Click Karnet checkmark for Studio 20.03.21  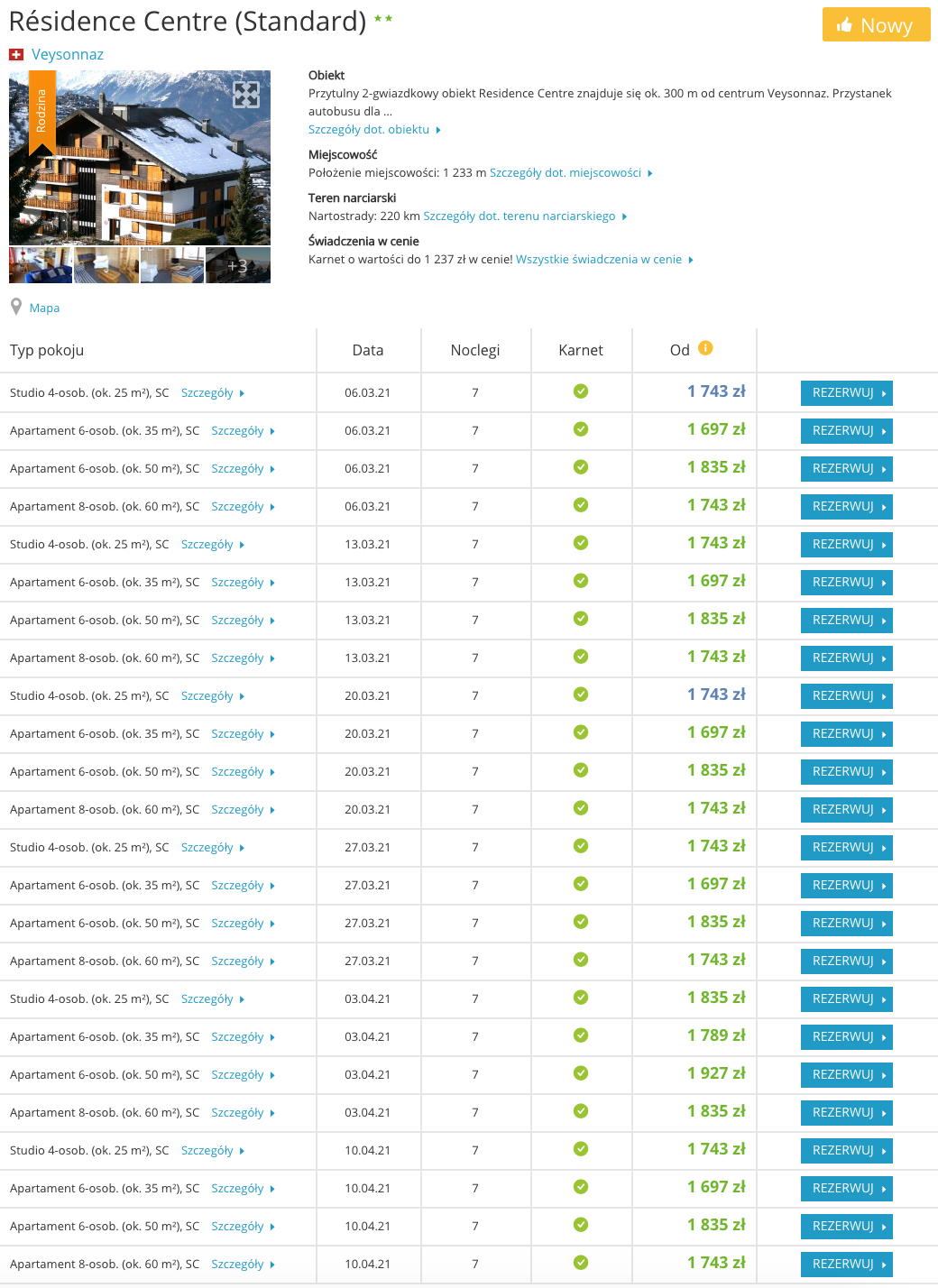[581, 695]
